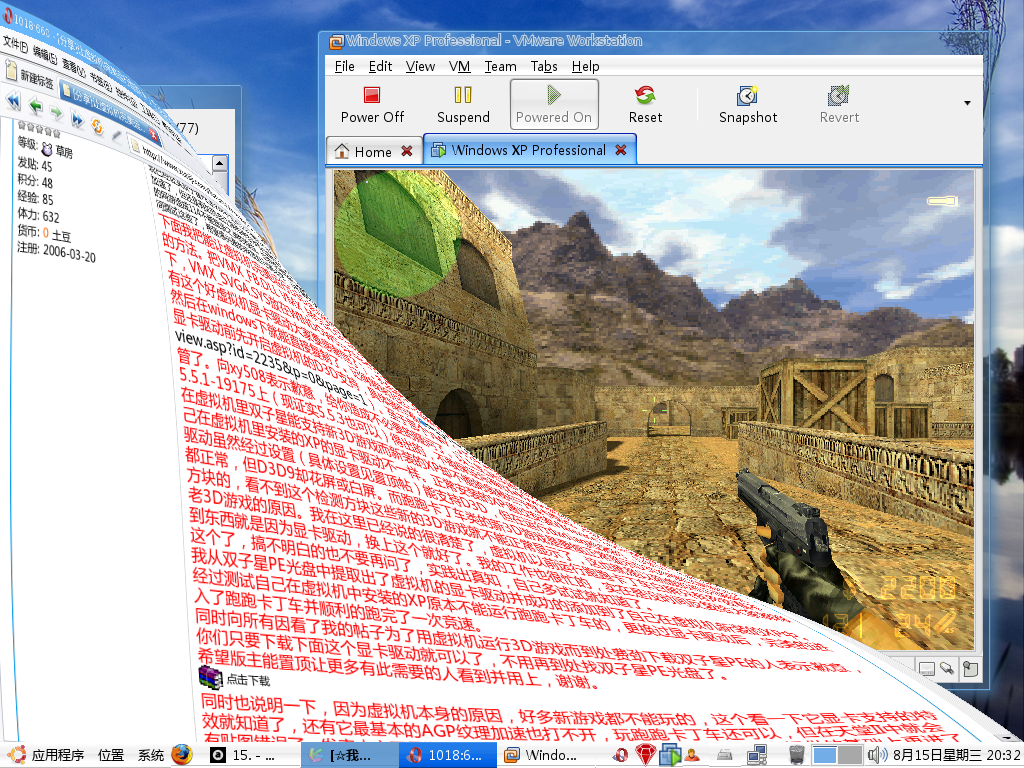Screen dimensions: 1024x768
Task: Open the 位置 menu in the panel
Action: click(110, 755)
